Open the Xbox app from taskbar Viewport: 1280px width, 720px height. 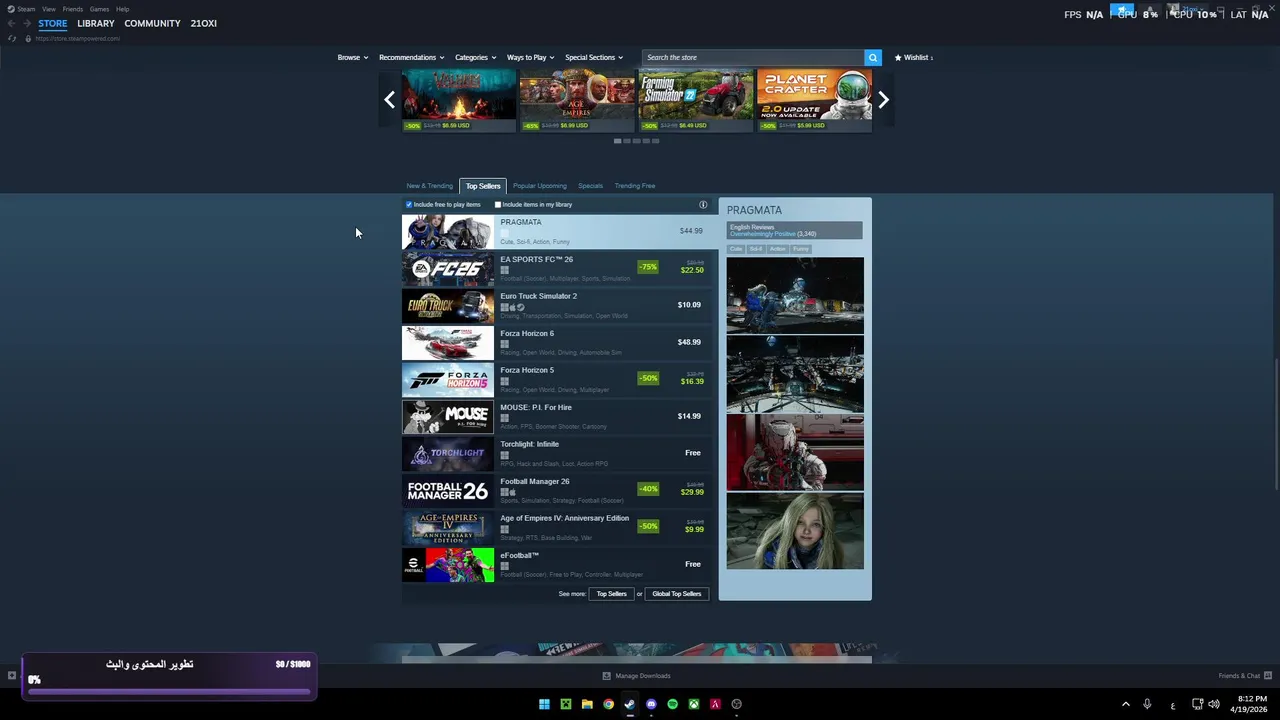point(694,704)
